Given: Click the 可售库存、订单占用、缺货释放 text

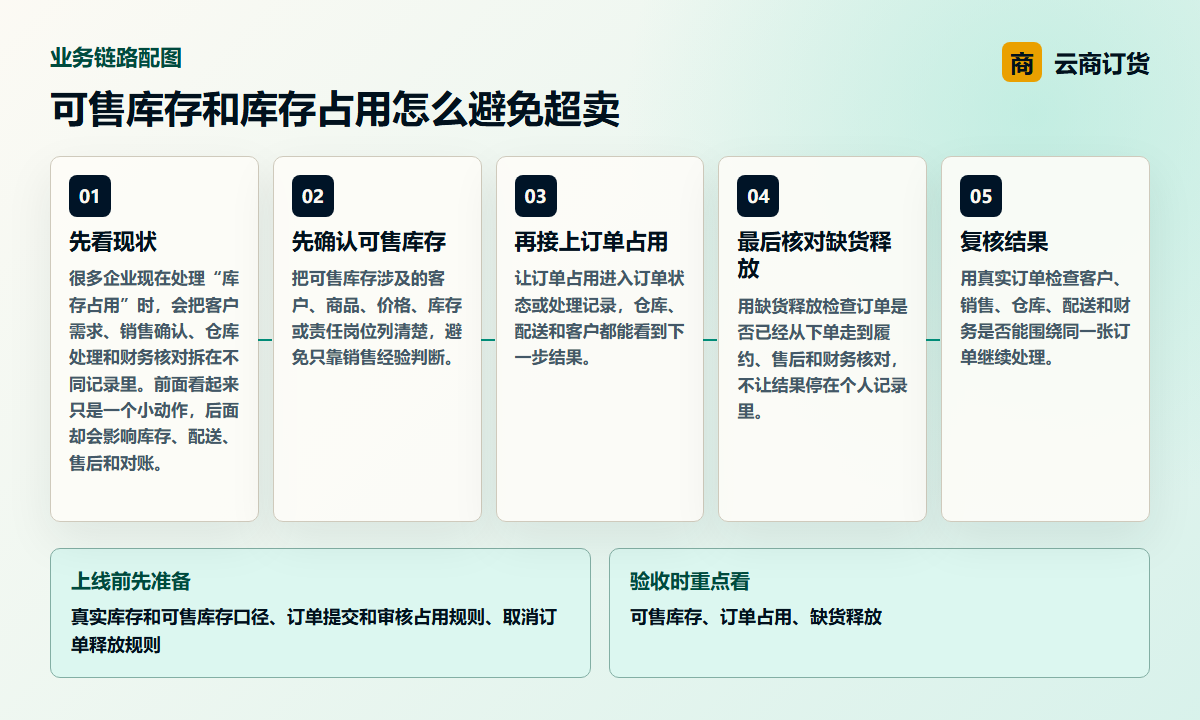Looking at the screenshot, I should pos(756,617).
